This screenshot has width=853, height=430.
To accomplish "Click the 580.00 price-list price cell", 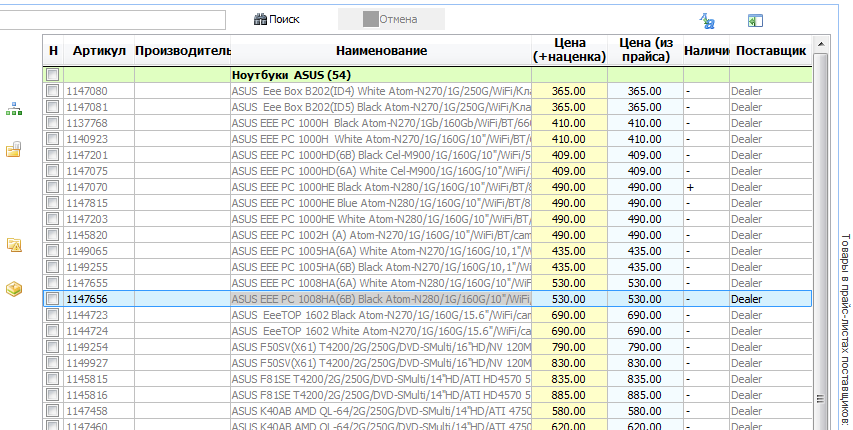I will click(x=645, y=411).
